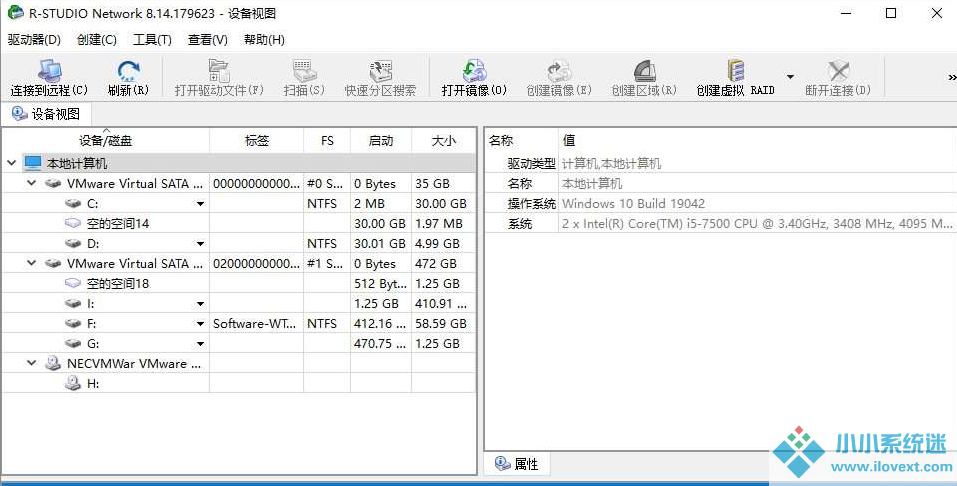Click the 410.91 size cell of I:
The image size is (957, 486).
click(x=441, y=303)
